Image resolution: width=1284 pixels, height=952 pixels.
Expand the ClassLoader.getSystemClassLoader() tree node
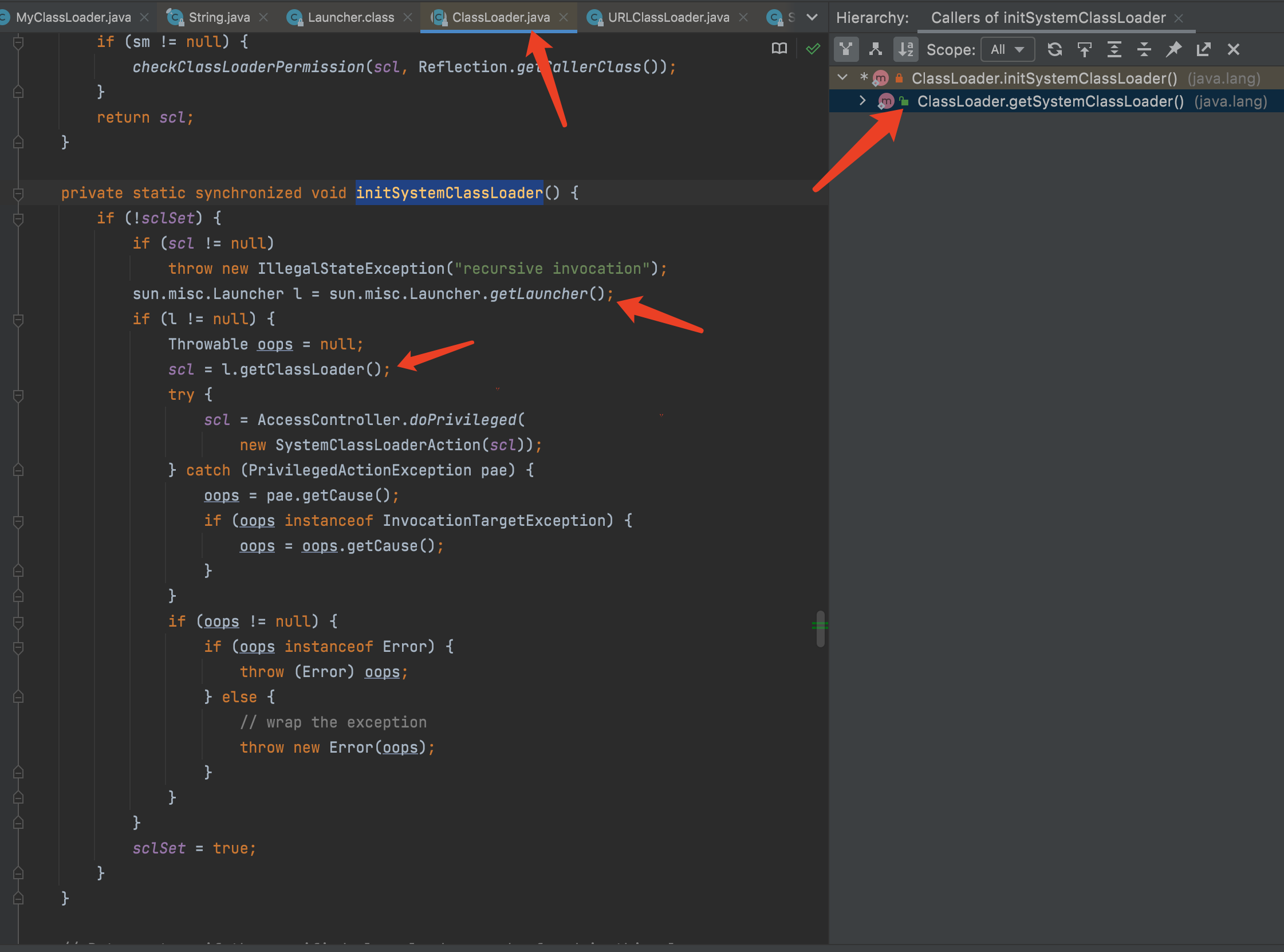coord(862,101)
